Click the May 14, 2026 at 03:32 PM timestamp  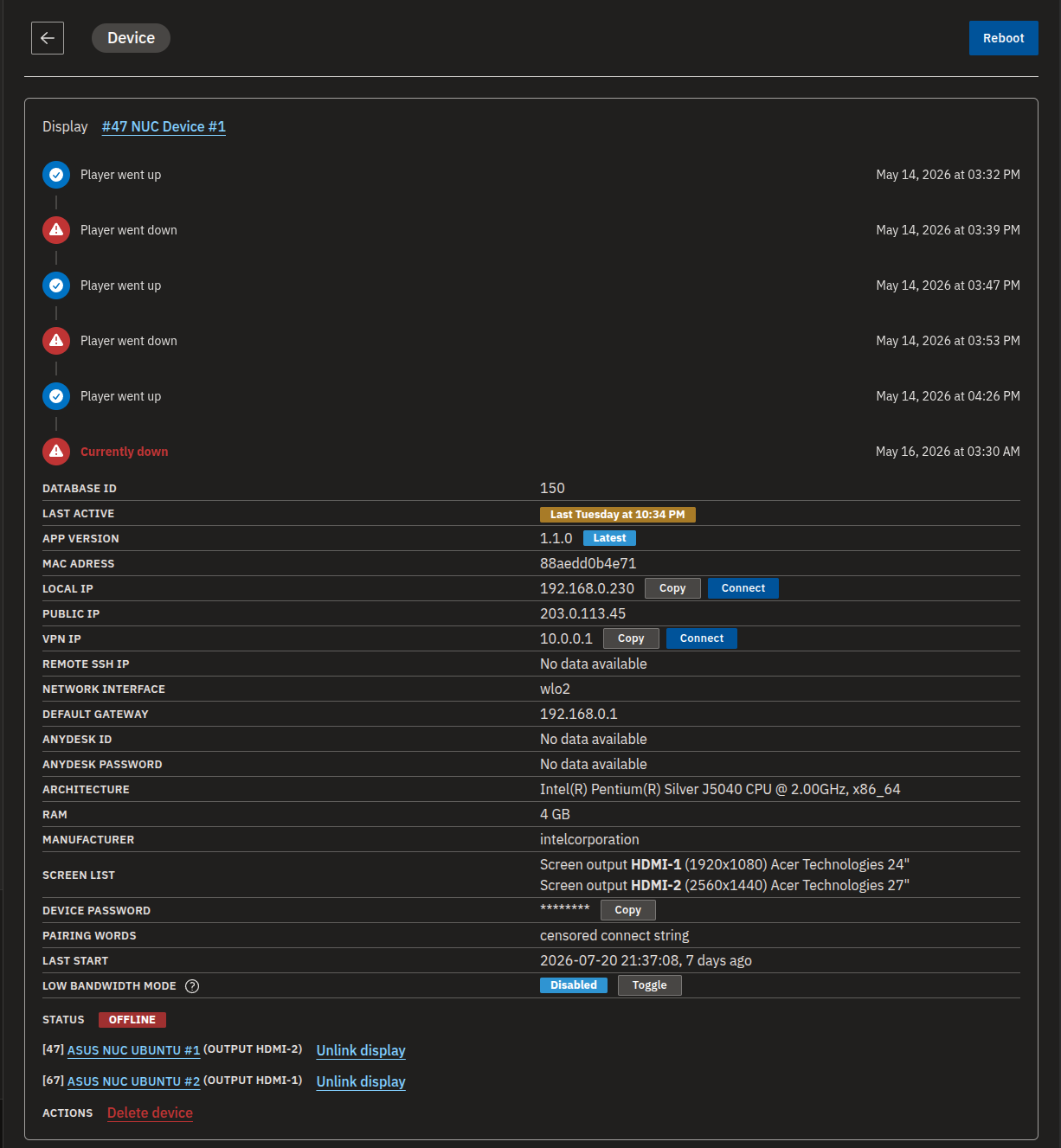pyautogui.click(x=948, y=175)
